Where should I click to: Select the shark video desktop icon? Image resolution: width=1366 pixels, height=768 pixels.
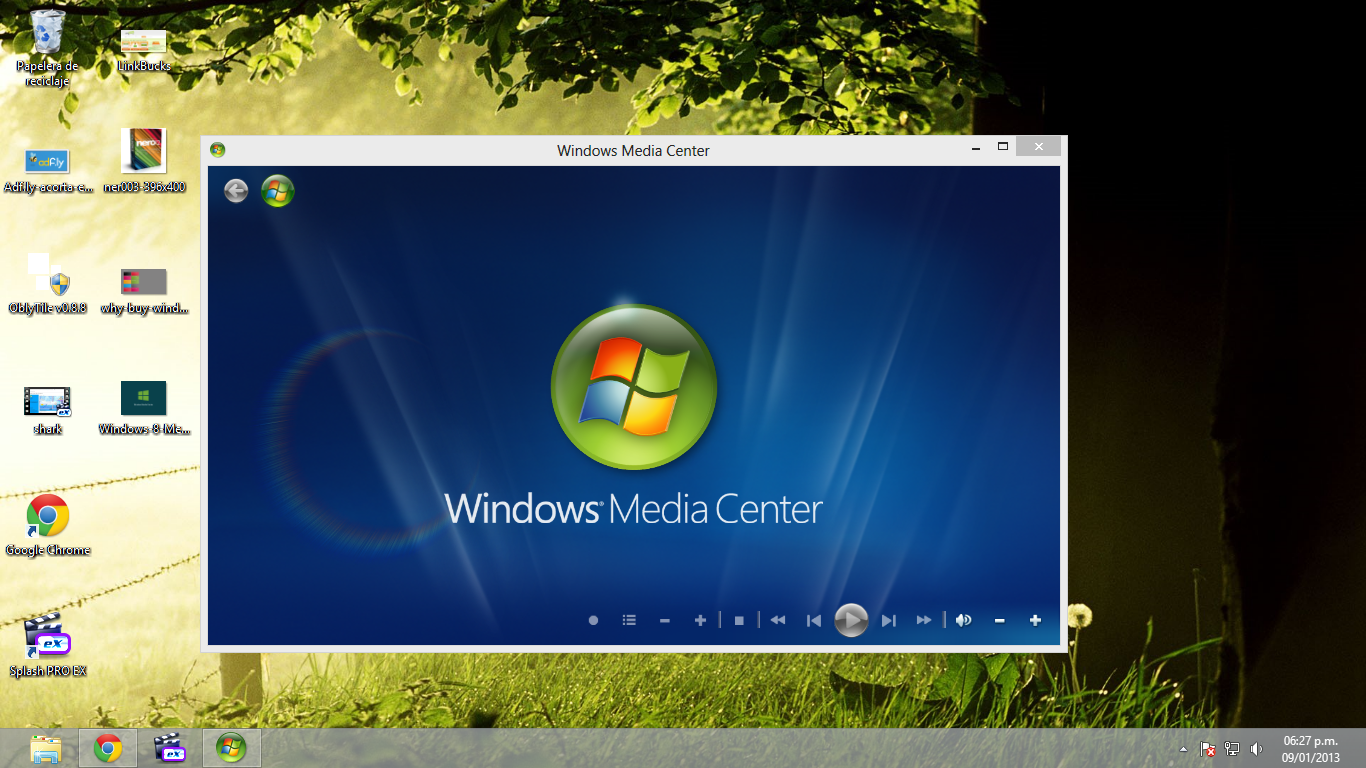click(x=48, y=411)
